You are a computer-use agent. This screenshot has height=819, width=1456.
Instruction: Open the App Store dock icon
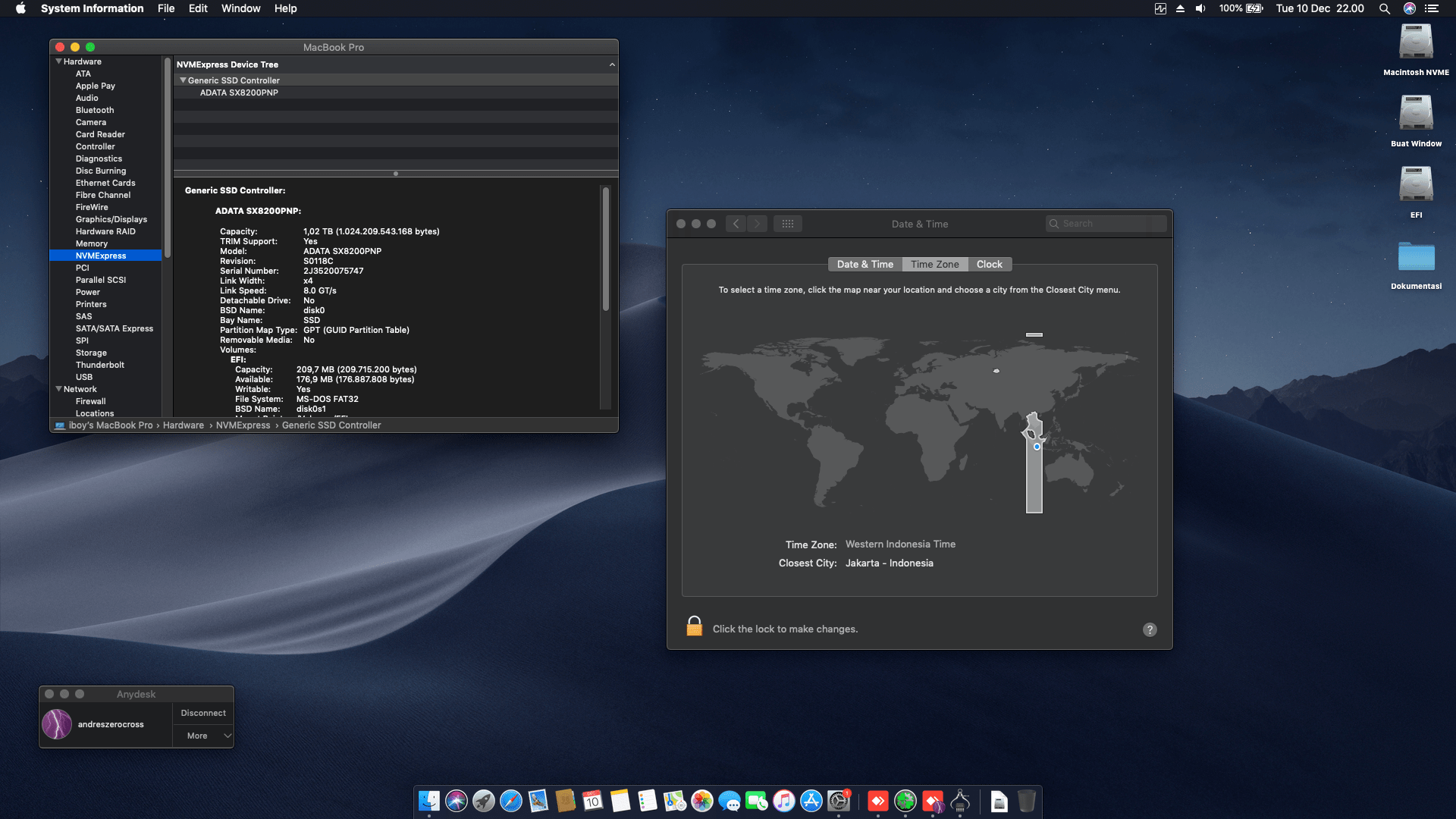811,801
